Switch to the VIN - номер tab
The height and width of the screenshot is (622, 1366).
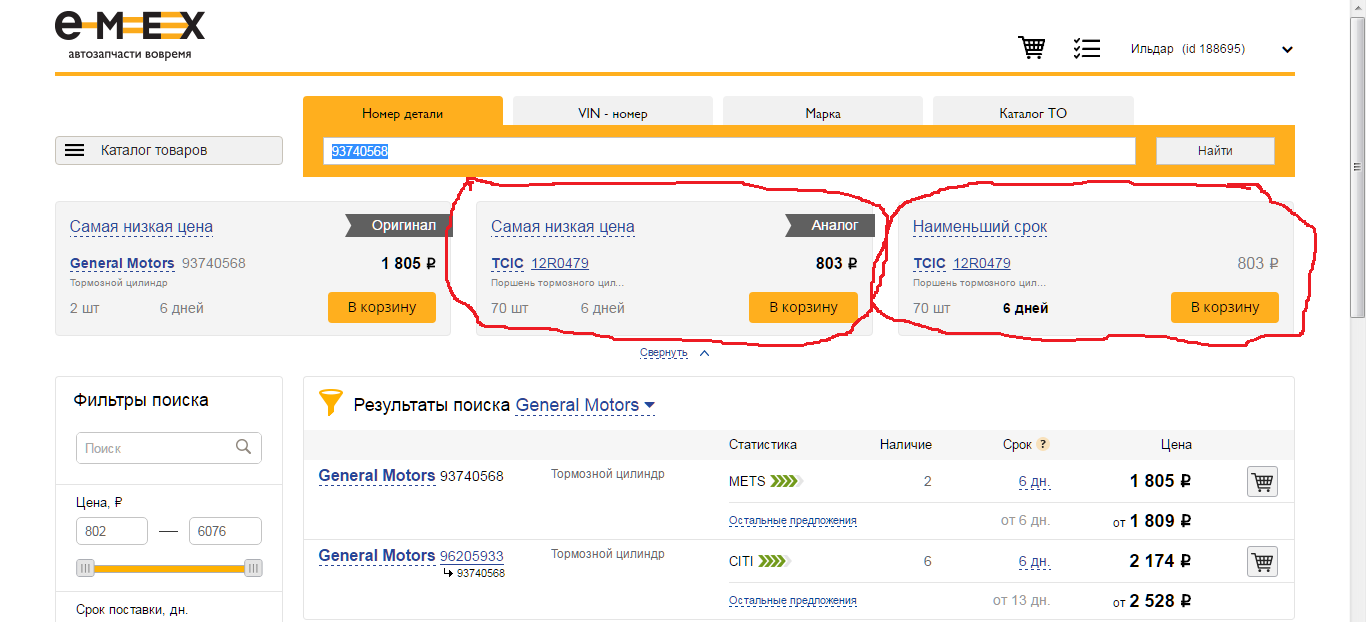(613, 113)
